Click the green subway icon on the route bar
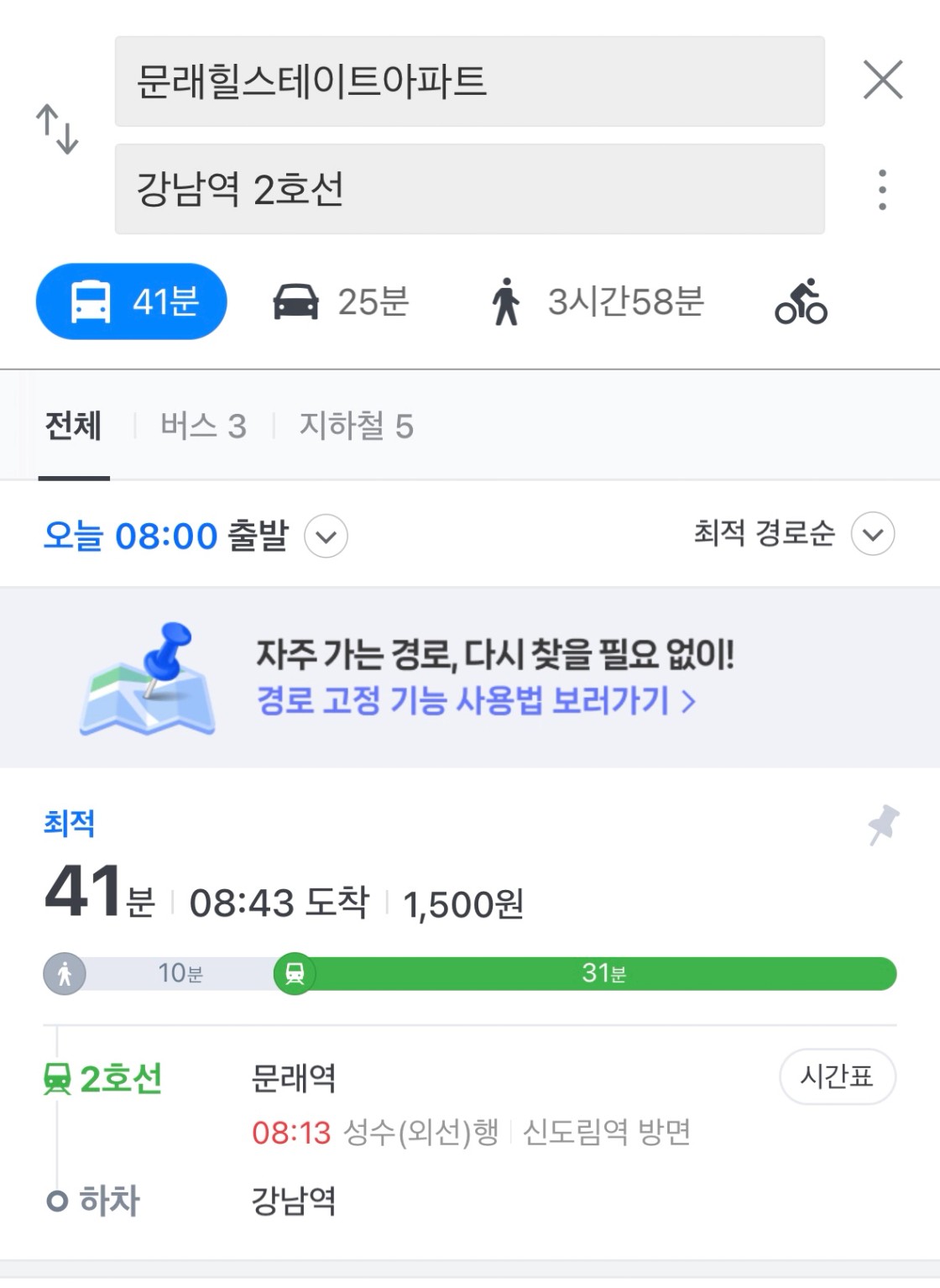Viewport: 940px width, 1288px height. point(295,974)
